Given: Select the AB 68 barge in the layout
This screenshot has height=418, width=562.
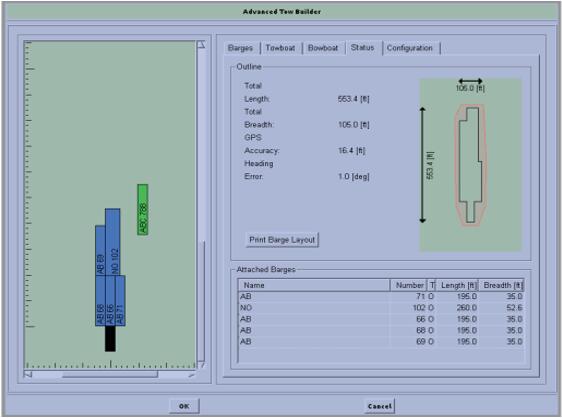Looking at the screenshot, I should [x=100, y=300].
